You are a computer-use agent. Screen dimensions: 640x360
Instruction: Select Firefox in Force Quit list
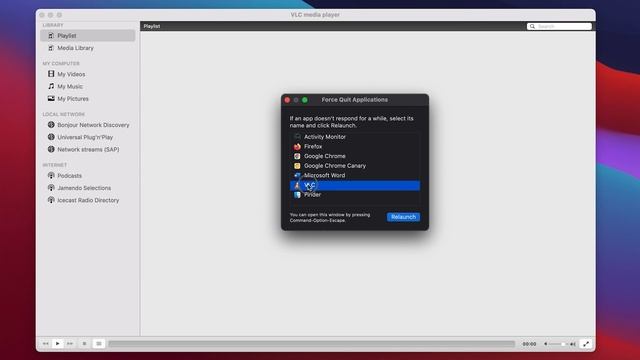(355, 146)
